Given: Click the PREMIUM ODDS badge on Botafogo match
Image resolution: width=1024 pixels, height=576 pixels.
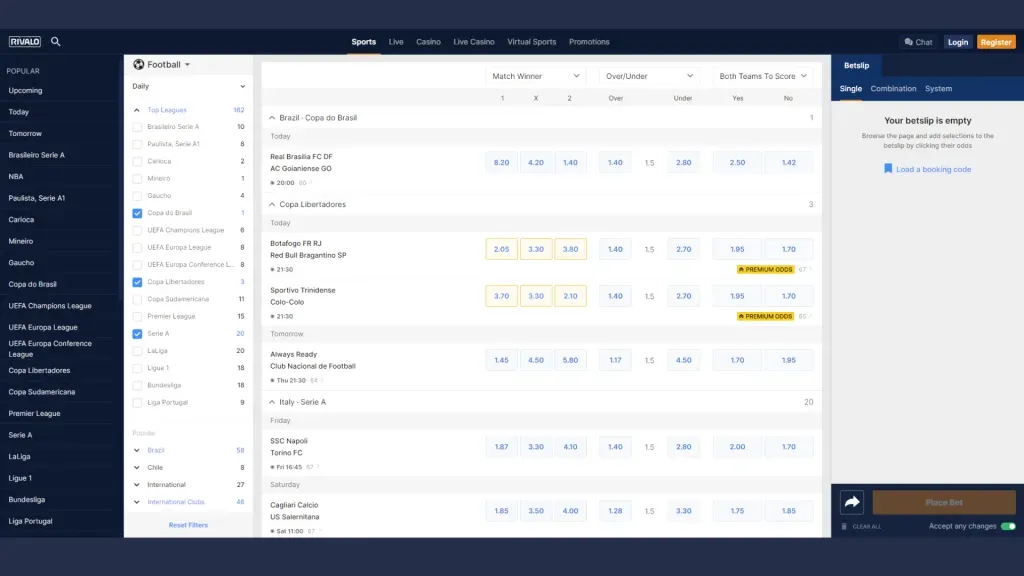Looking at the screenshot, I should coord(765,269).
